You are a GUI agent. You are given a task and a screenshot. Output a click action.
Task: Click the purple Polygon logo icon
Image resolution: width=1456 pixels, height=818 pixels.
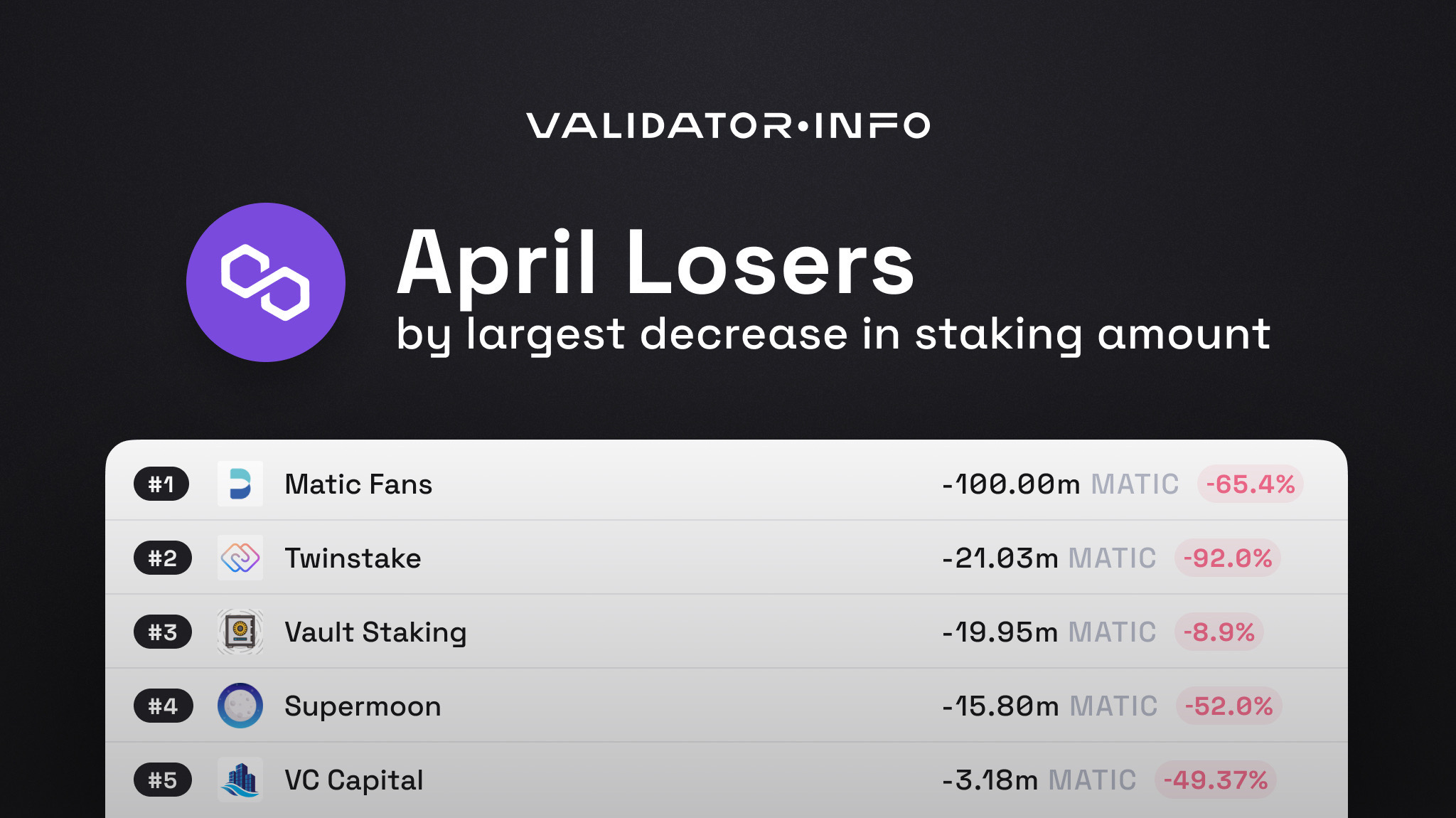click(x=265, y=282)
